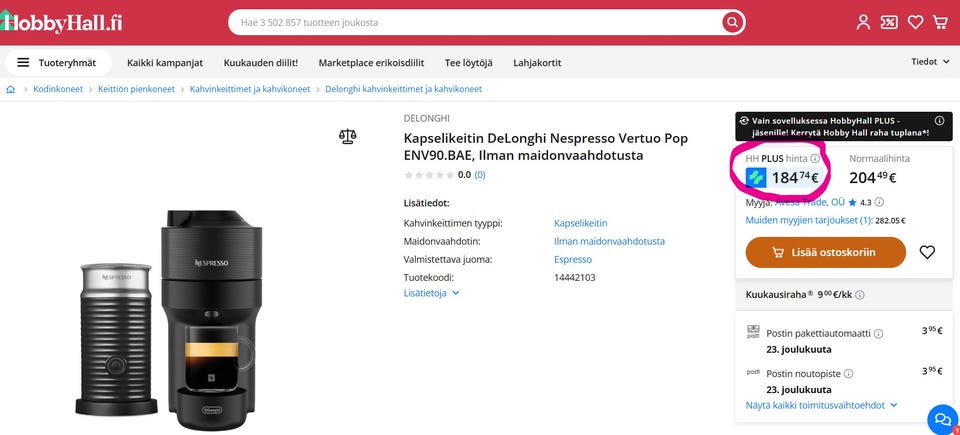Image resolution: width=960 pixels, height=435 pixels.
Task: Open the chat support bubble
Action: (943, 420)
